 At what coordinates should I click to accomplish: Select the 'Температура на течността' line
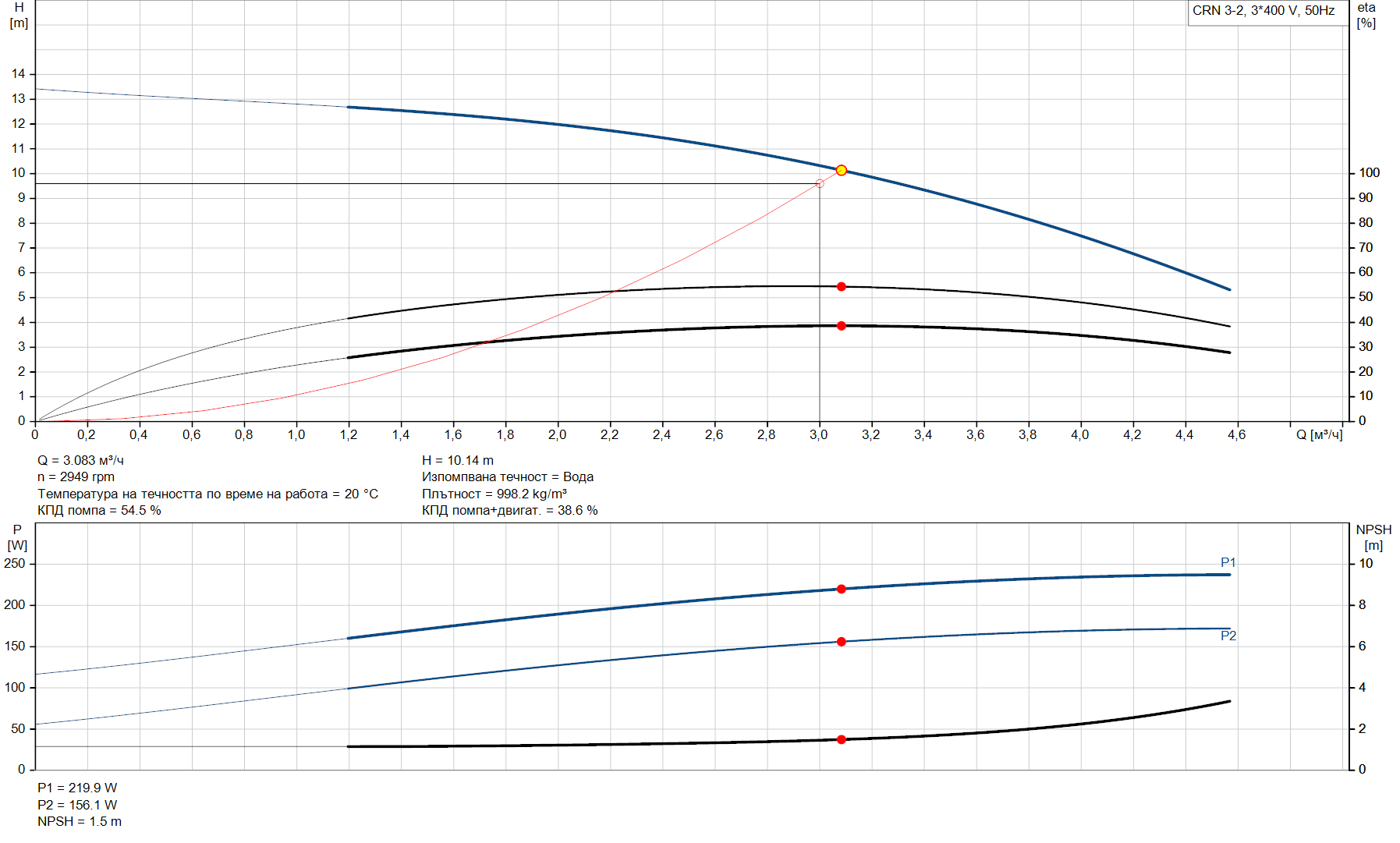207,494
